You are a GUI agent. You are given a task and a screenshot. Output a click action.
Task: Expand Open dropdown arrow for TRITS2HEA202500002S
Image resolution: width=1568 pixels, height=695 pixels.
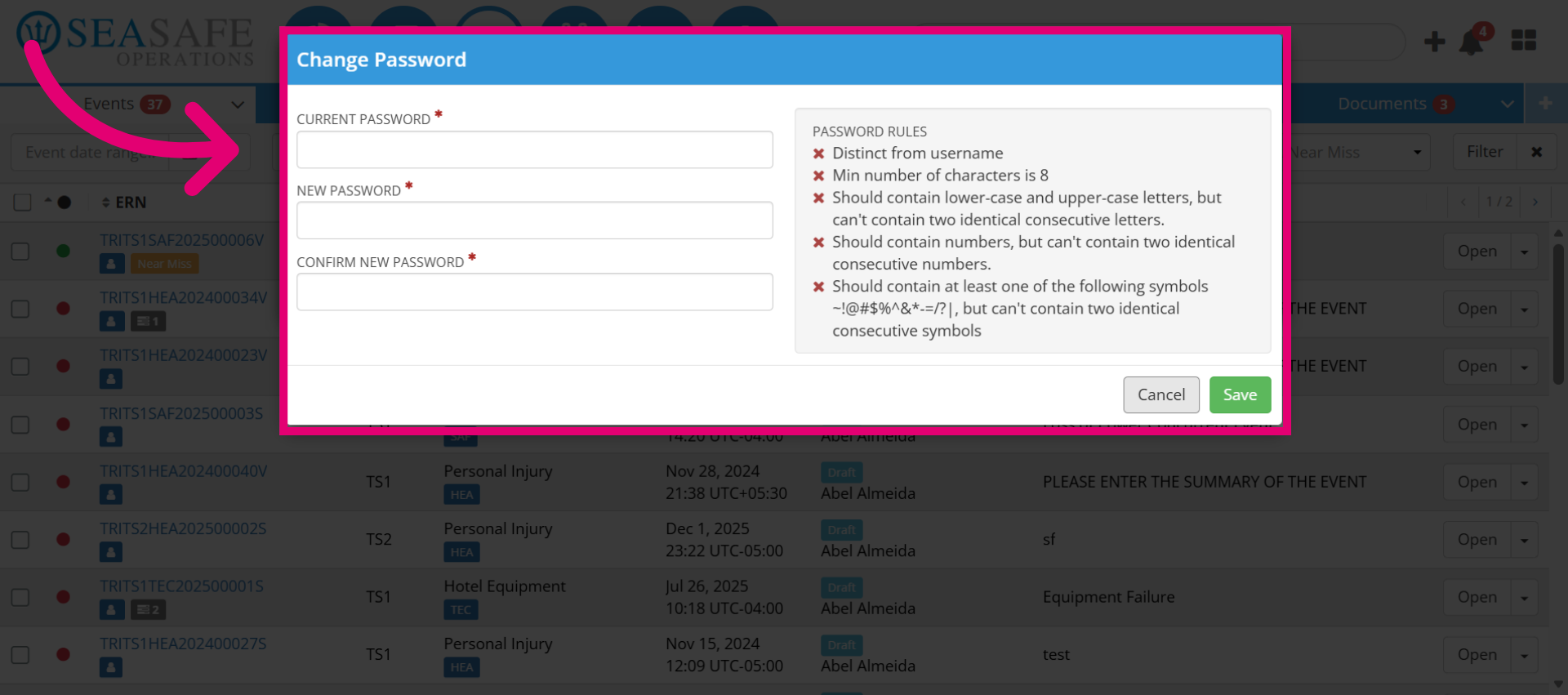coord(1524,540)
